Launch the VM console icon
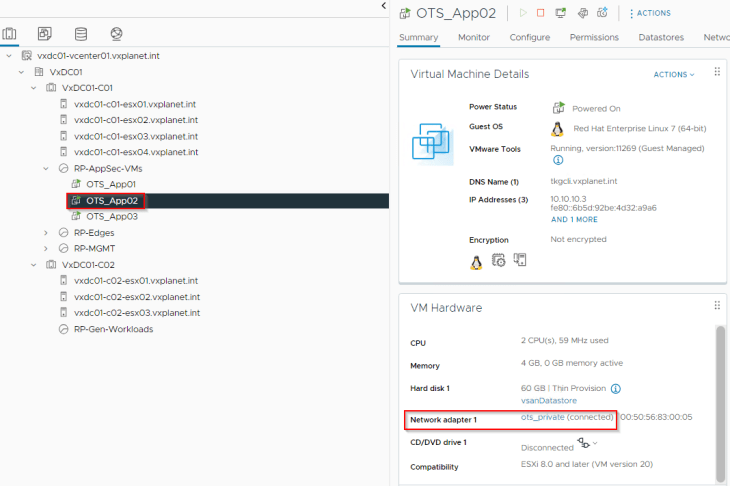 coord(561,13)
